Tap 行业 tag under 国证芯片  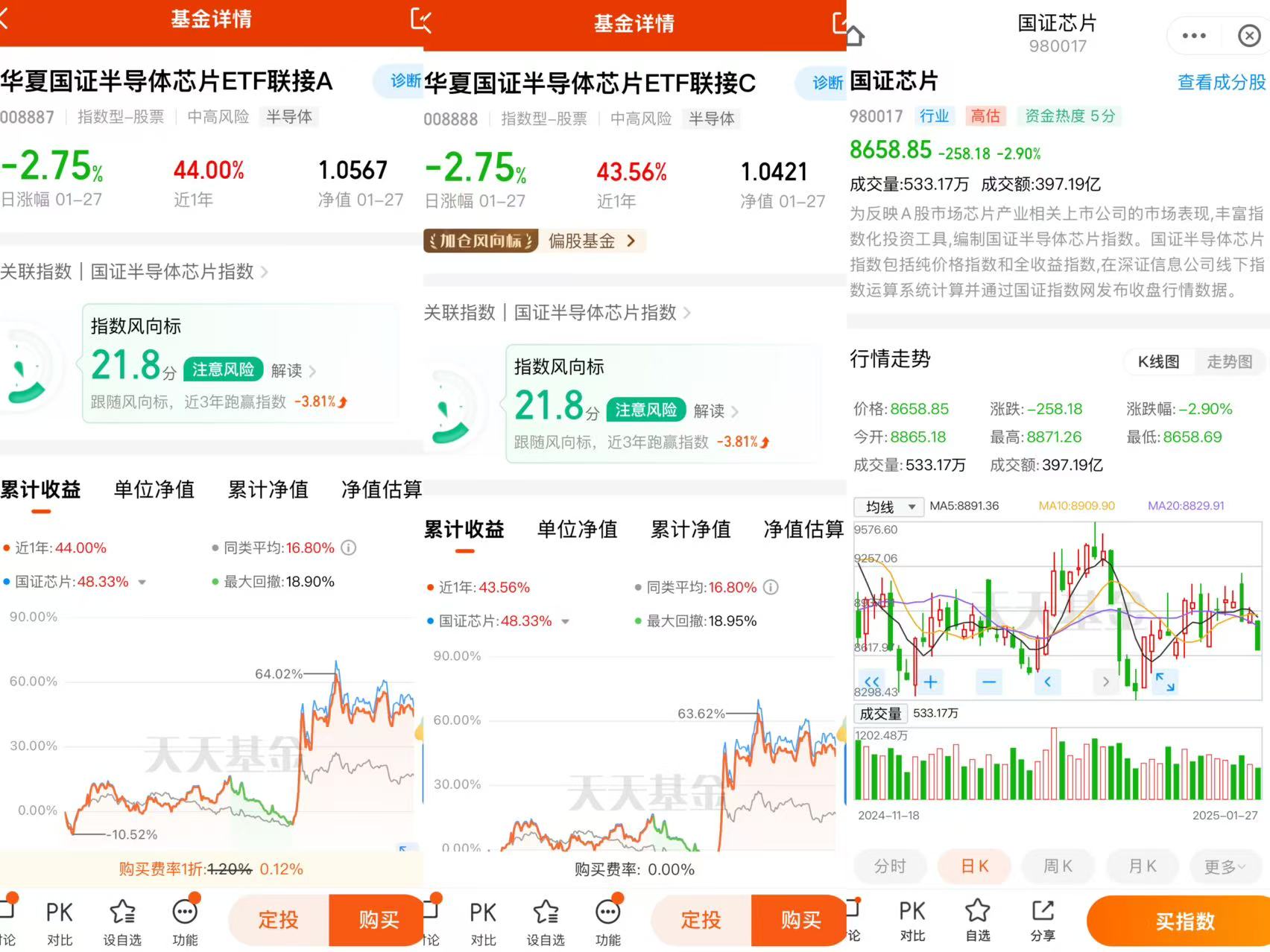click(934, 116)
